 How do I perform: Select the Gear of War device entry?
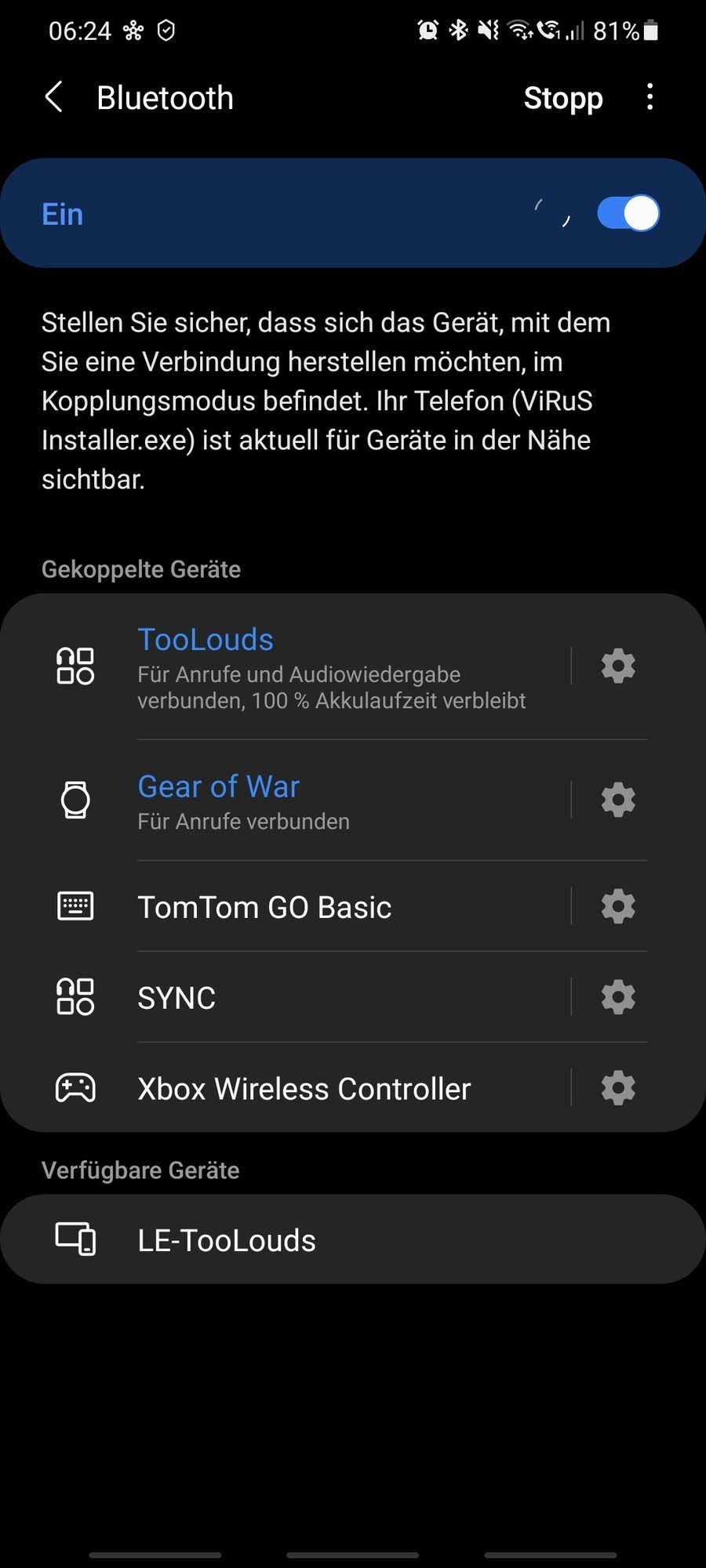click(286, 800)
